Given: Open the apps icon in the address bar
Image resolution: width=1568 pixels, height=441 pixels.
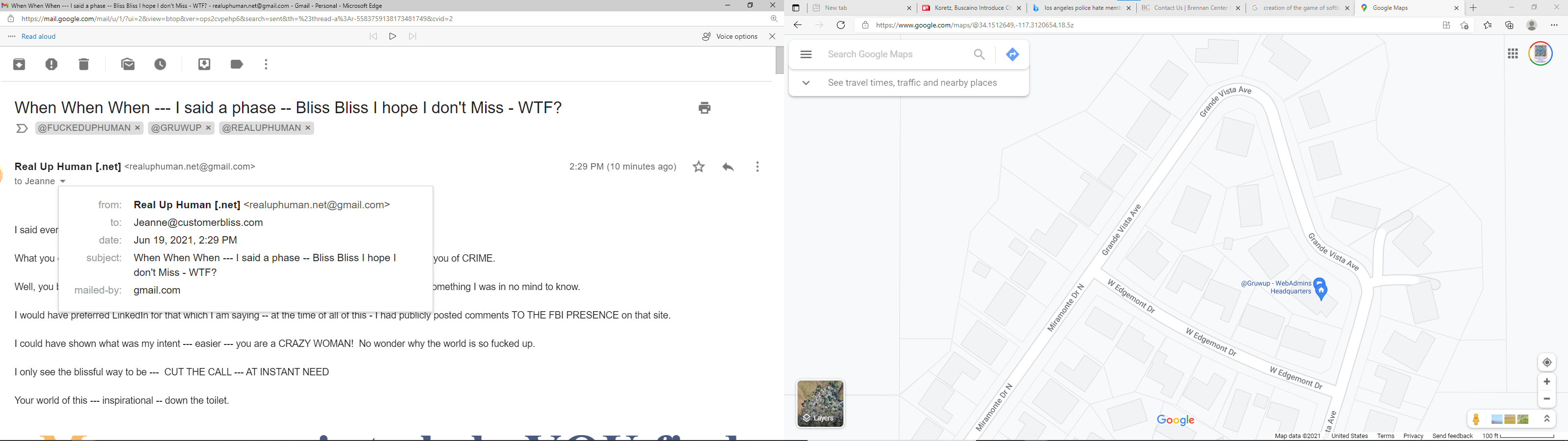Looking at the screenshot, I should tap(1446, 25).
